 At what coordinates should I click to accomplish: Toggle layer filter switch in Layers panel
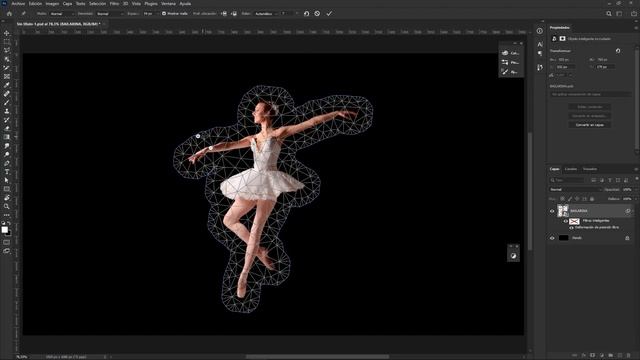pyautogui.click(x=636, y=179)
